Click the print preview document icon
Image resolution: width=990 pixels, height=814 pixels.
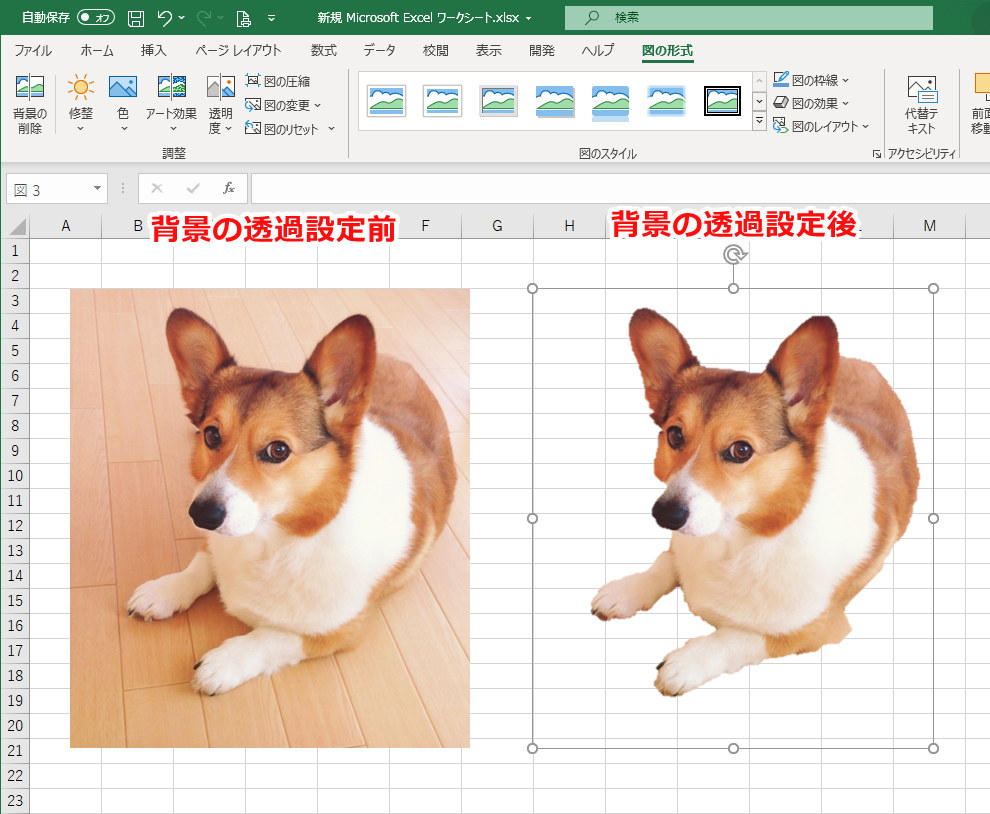tap(244, 18)
